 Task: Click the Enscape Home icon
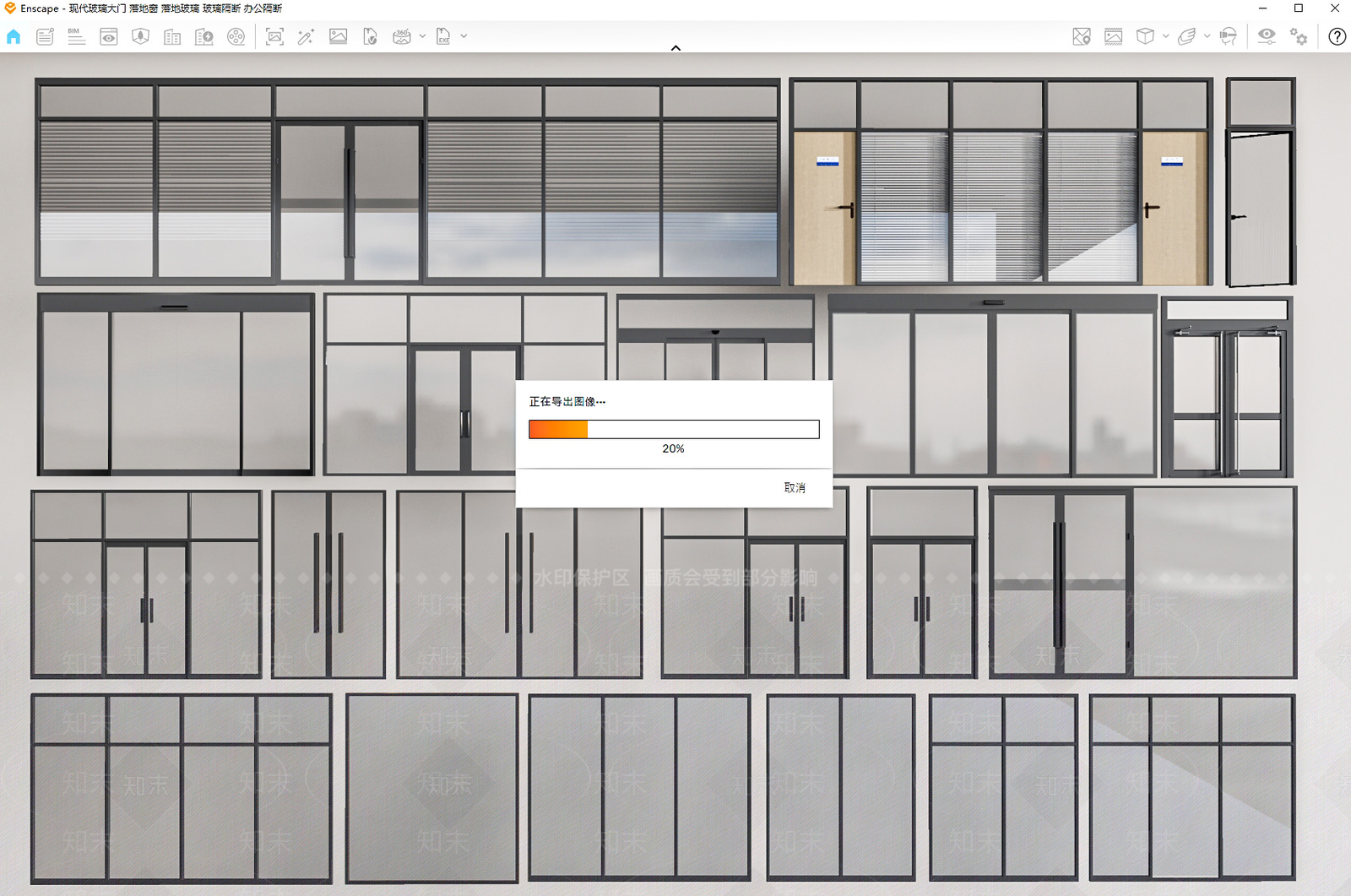14,36
